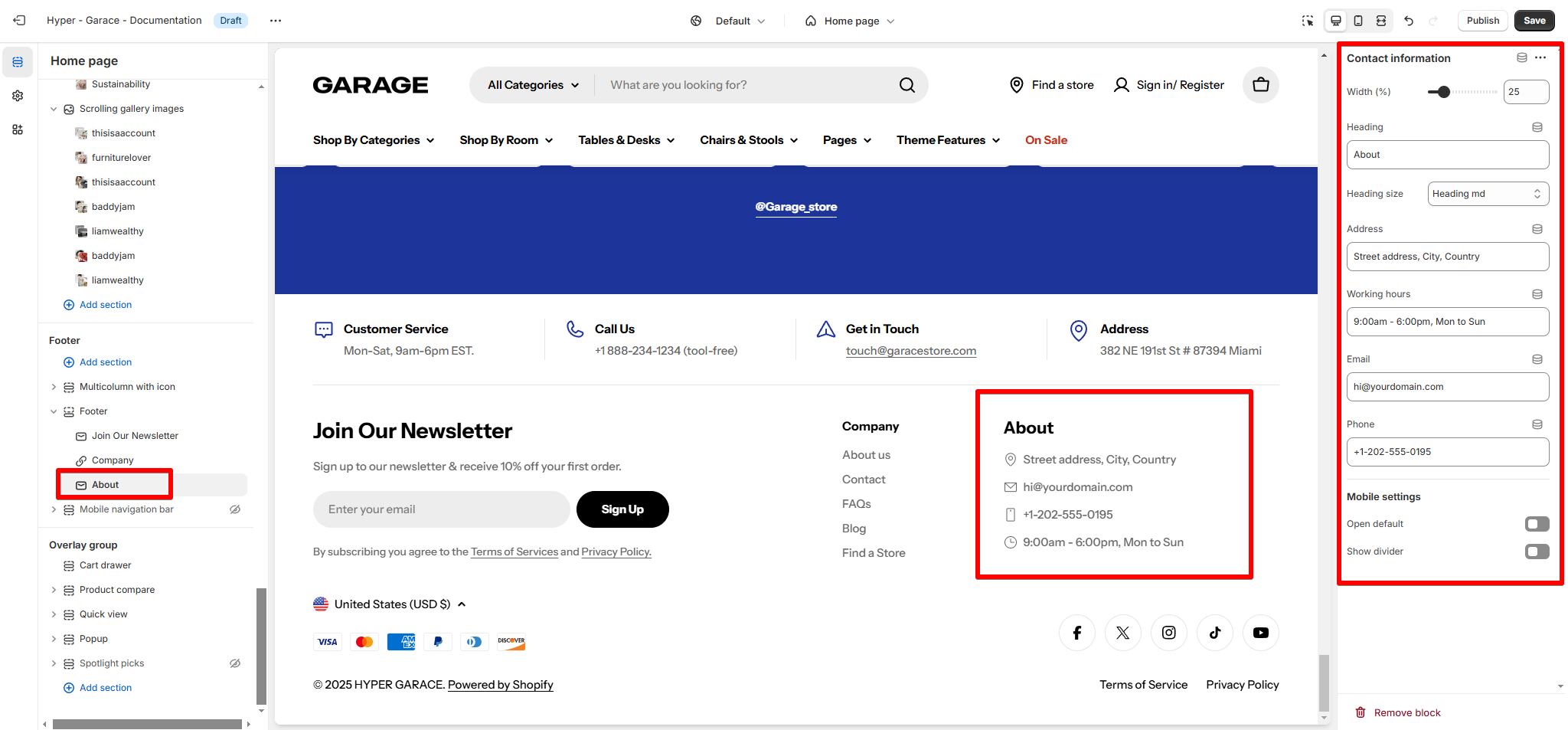The width and height of the screenshot is (1568, 730).
Task: Toggle the inspector selection icon in top bar
Action: (1308, 21)
